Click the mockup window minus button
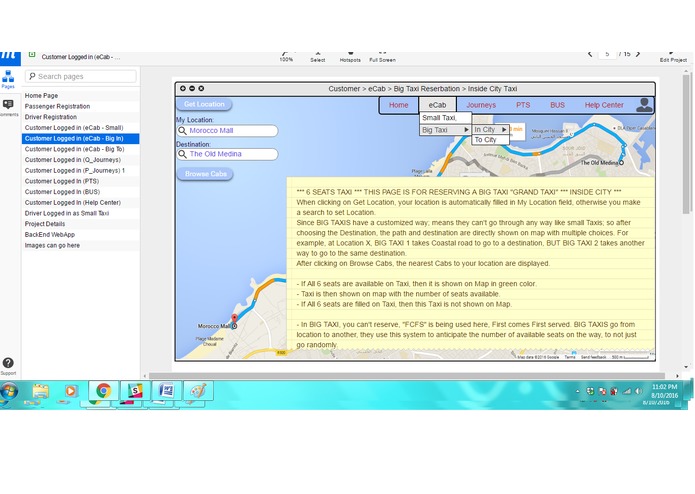 click(192, 89)
